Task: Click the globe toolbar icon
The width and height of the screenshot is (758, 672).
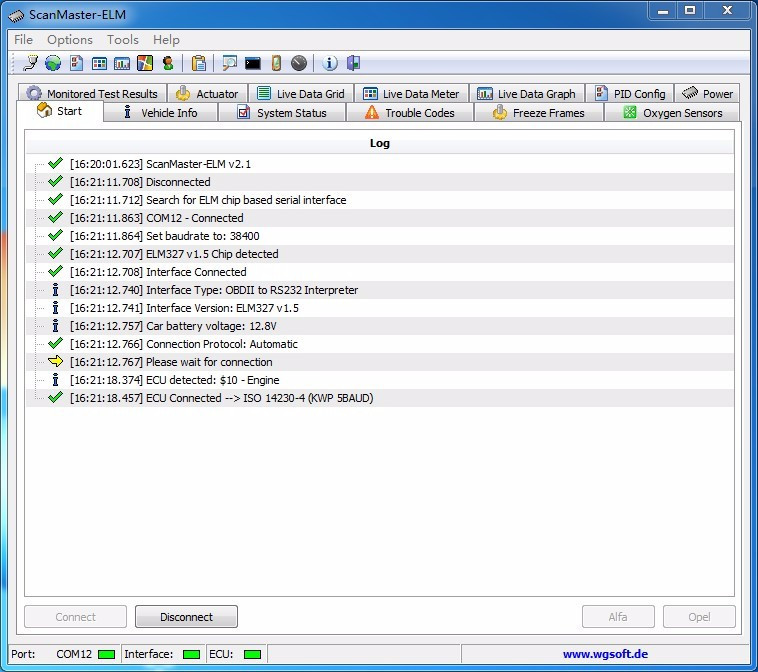Action: tap(53, 63)
